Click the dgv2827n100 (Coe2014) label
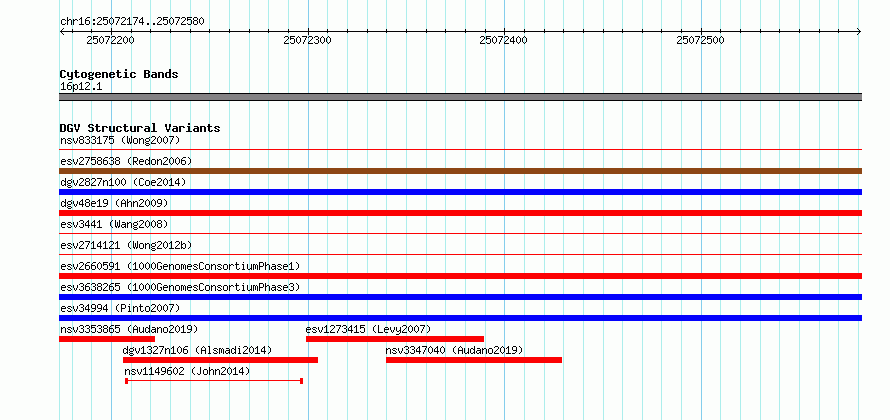Image resolution: width=890 pixels, height=420 pixels. point(123,182)
